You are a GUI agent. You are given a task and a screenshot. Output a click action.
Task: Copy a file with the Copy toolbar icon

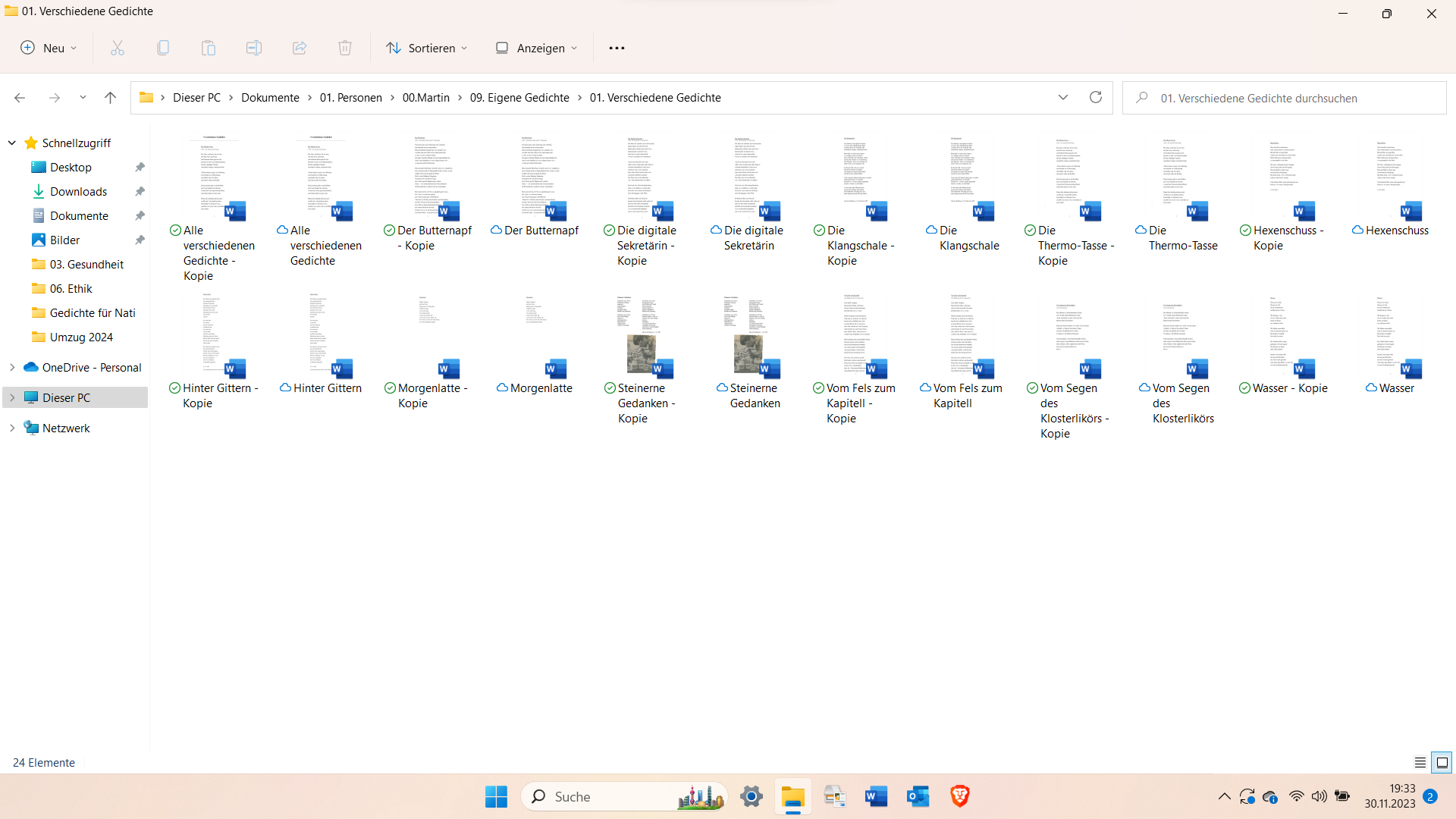pyautogui.click(x=163, y=48)
